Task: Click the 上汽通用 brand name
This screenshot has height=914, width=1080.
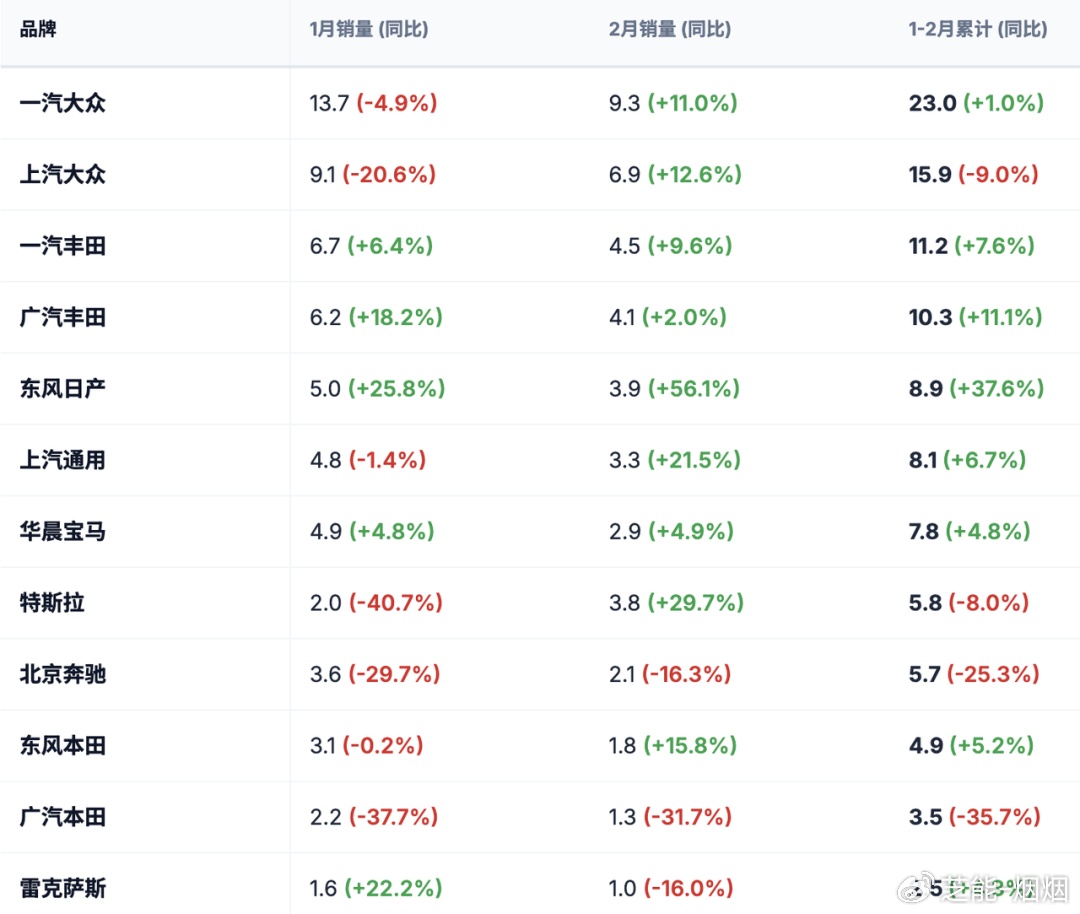Action: [62, 460]
